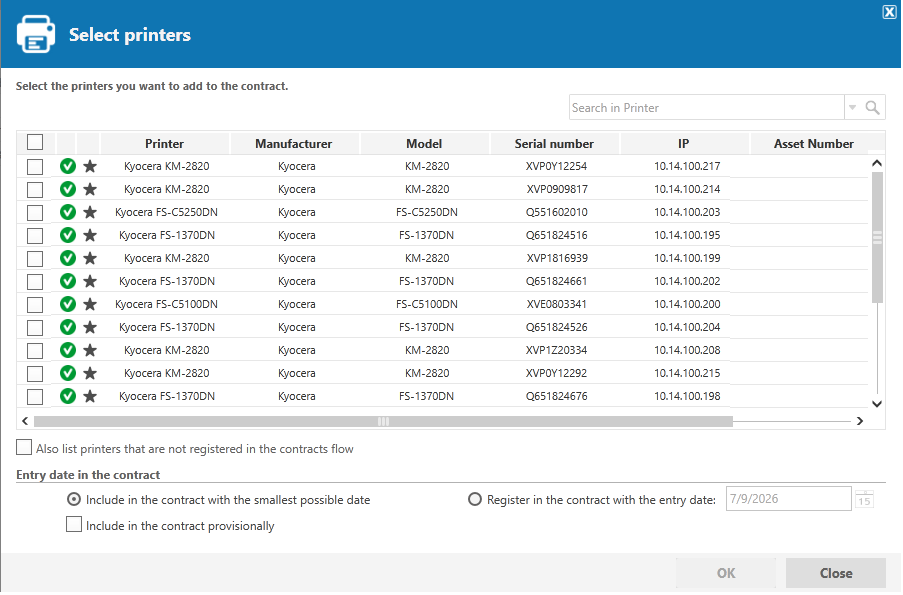Check the printer row with IP 10.14.100.214
This screenshot has height=595, width=903.
35,190
